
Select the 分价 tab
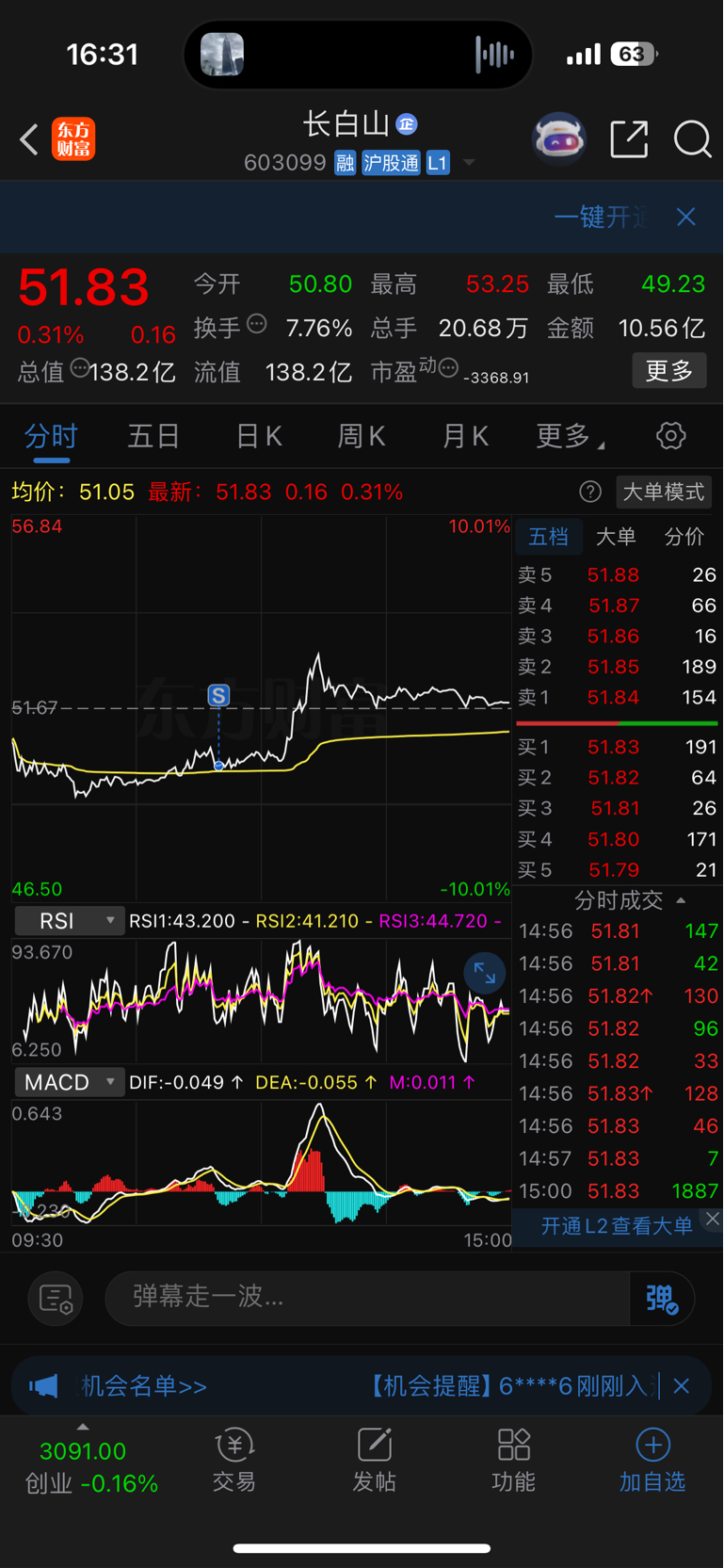coord(684,537)
